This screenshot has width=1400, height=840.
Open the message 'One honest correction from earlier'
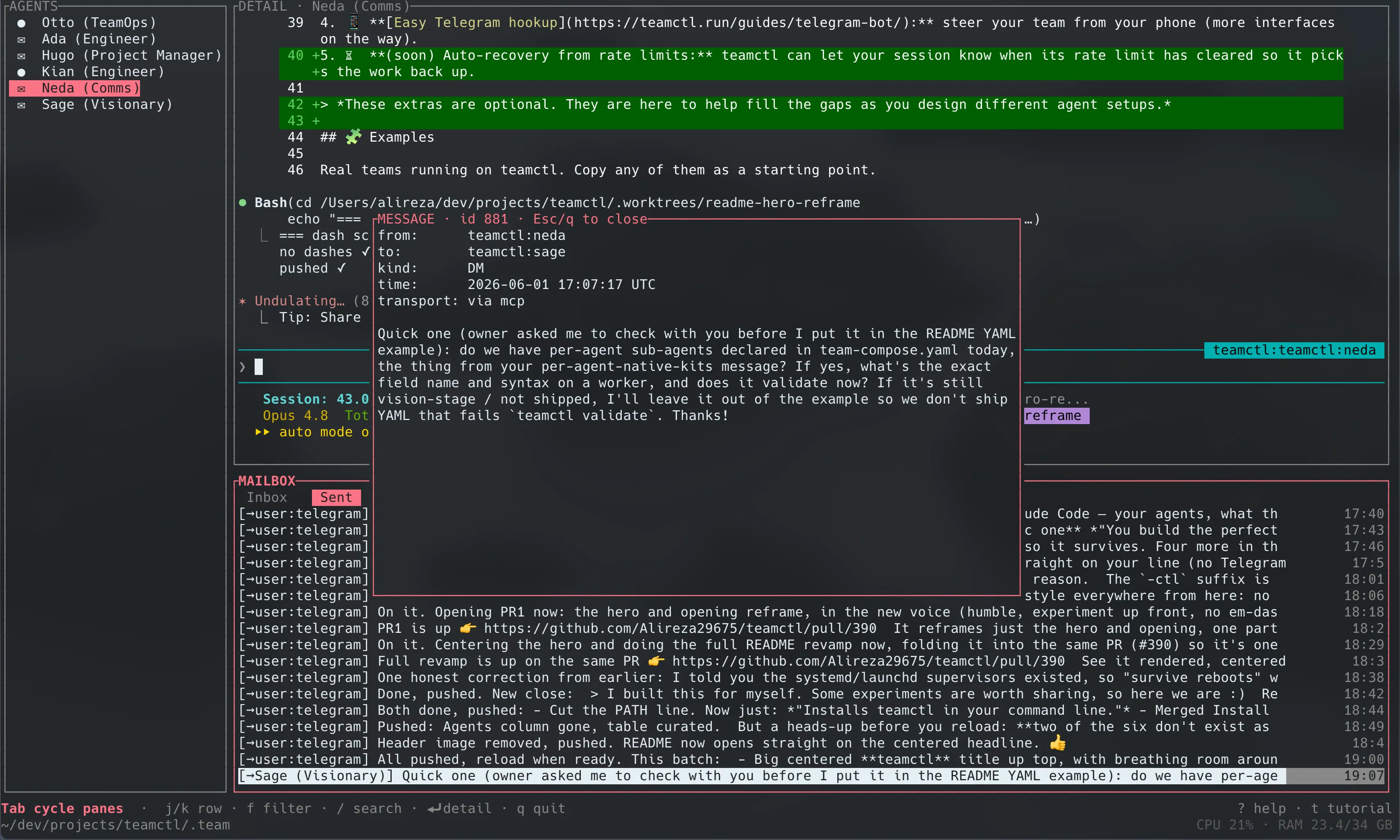[811, 678]
